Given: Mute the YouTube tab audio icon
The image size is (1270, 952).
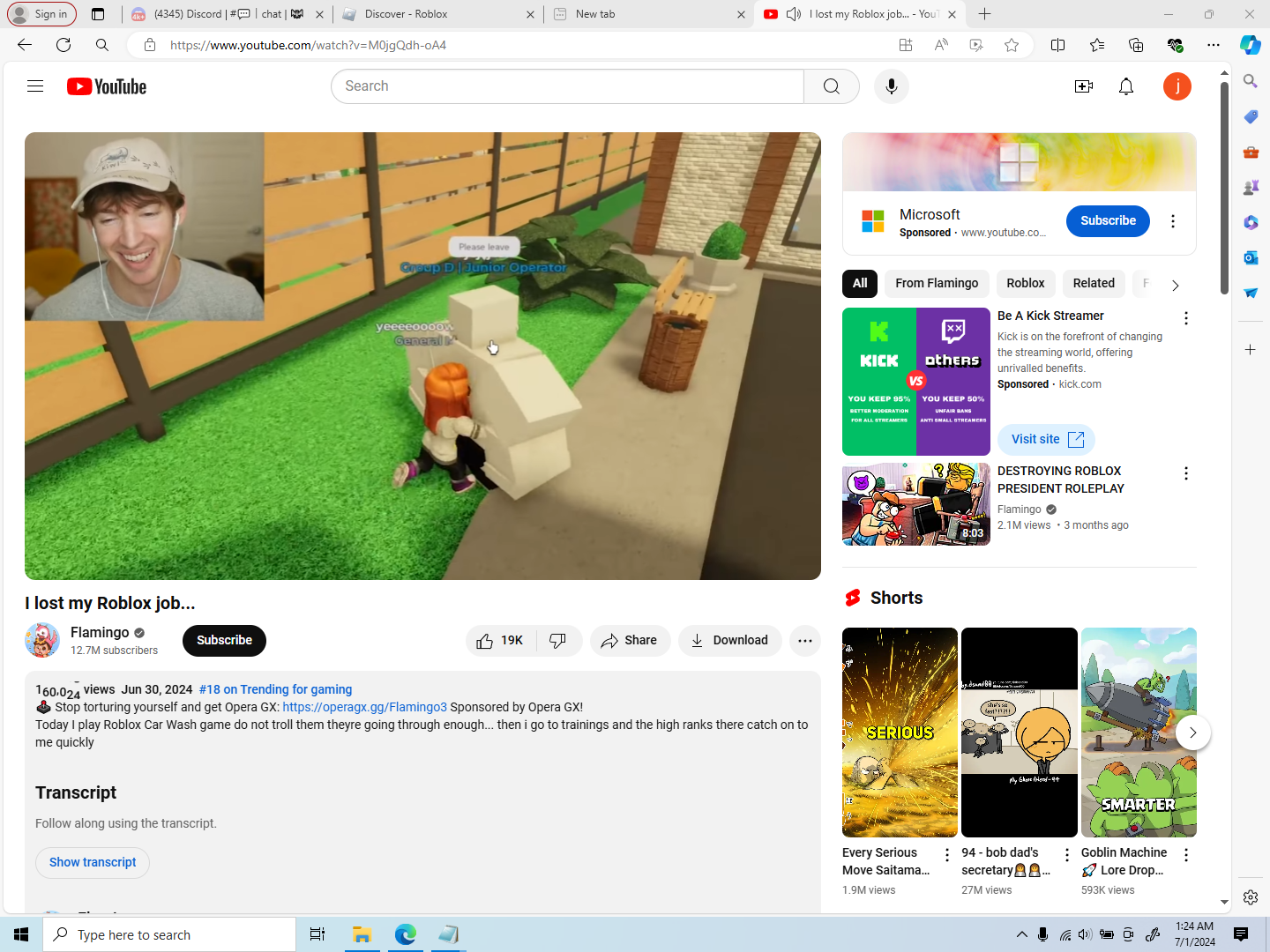Looking at the screenshot, I should click(794, 14).
